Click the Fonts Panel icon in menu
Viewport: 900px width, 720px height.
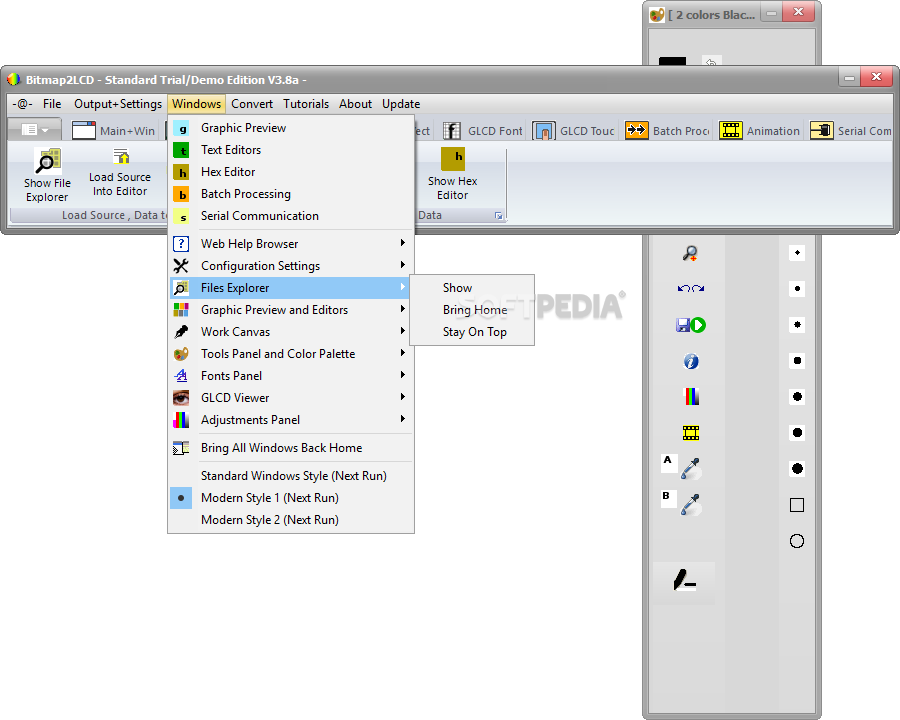coord(181,376)
